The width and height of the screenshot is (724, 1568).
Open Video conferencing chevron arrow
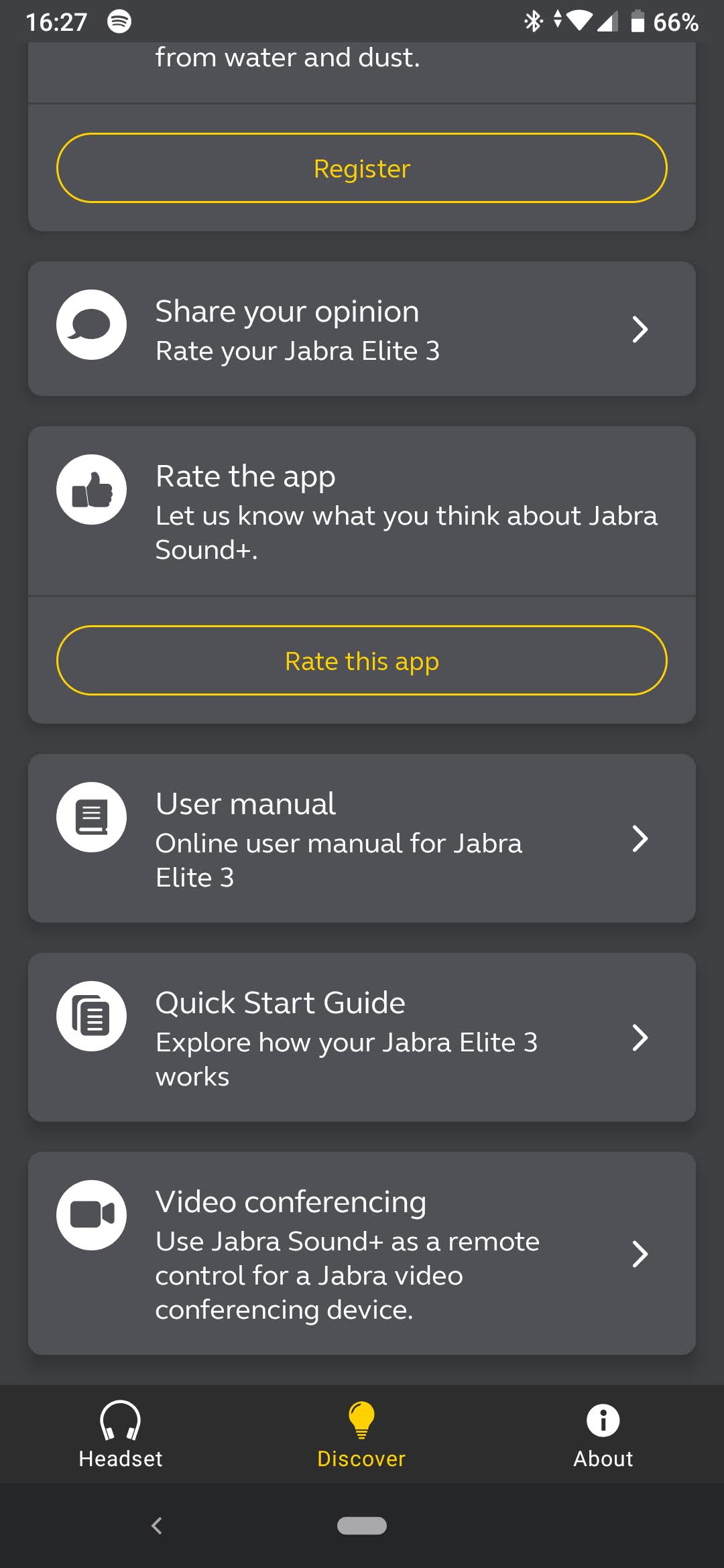pyautogui.click(x=640, y=1254)
